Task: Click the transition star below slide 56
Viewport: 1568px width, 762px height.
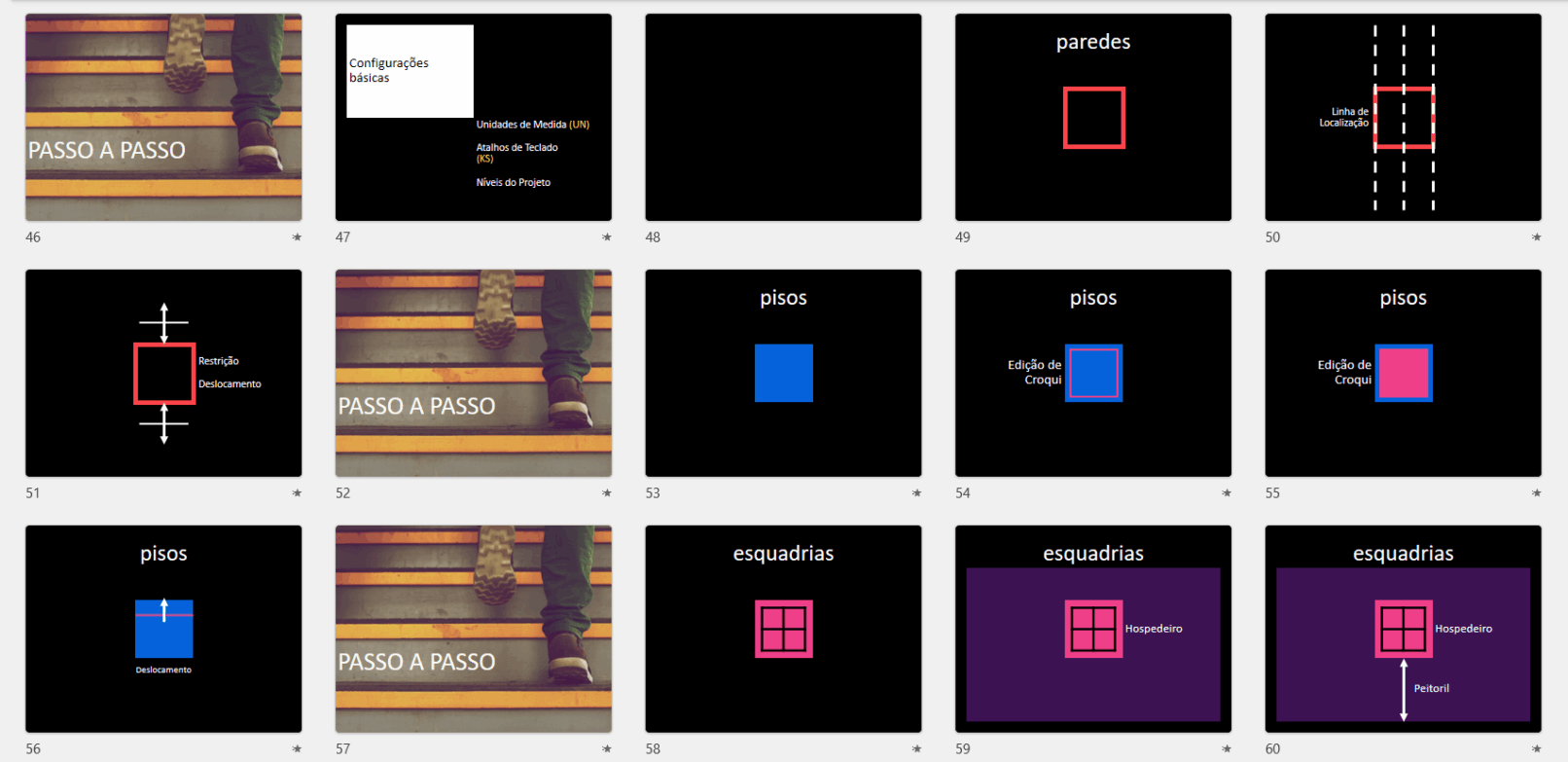Action: coord(297,749)
